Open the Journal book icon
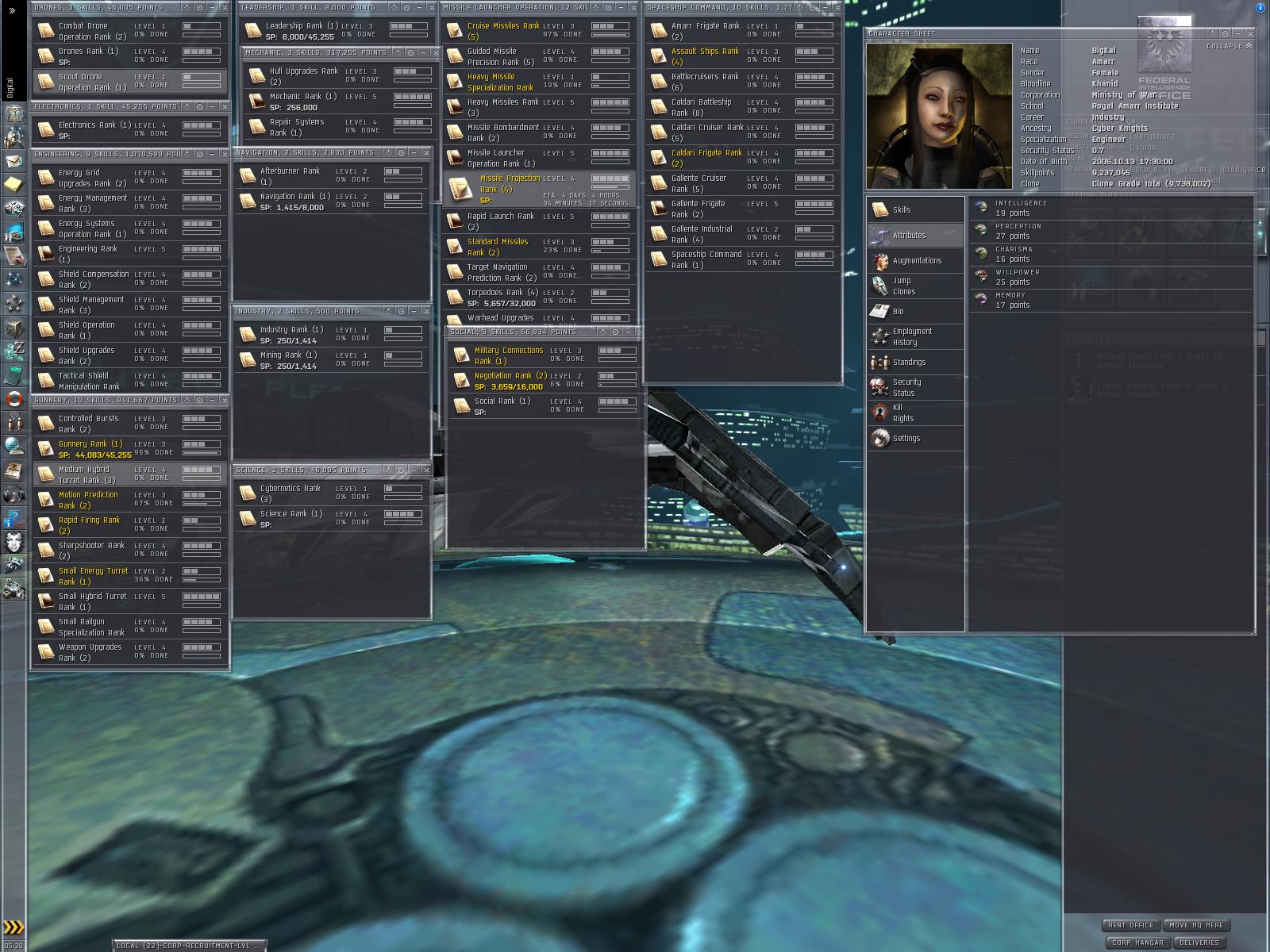The height and width of the screenshot is (952, 1270). click(13, 470)
